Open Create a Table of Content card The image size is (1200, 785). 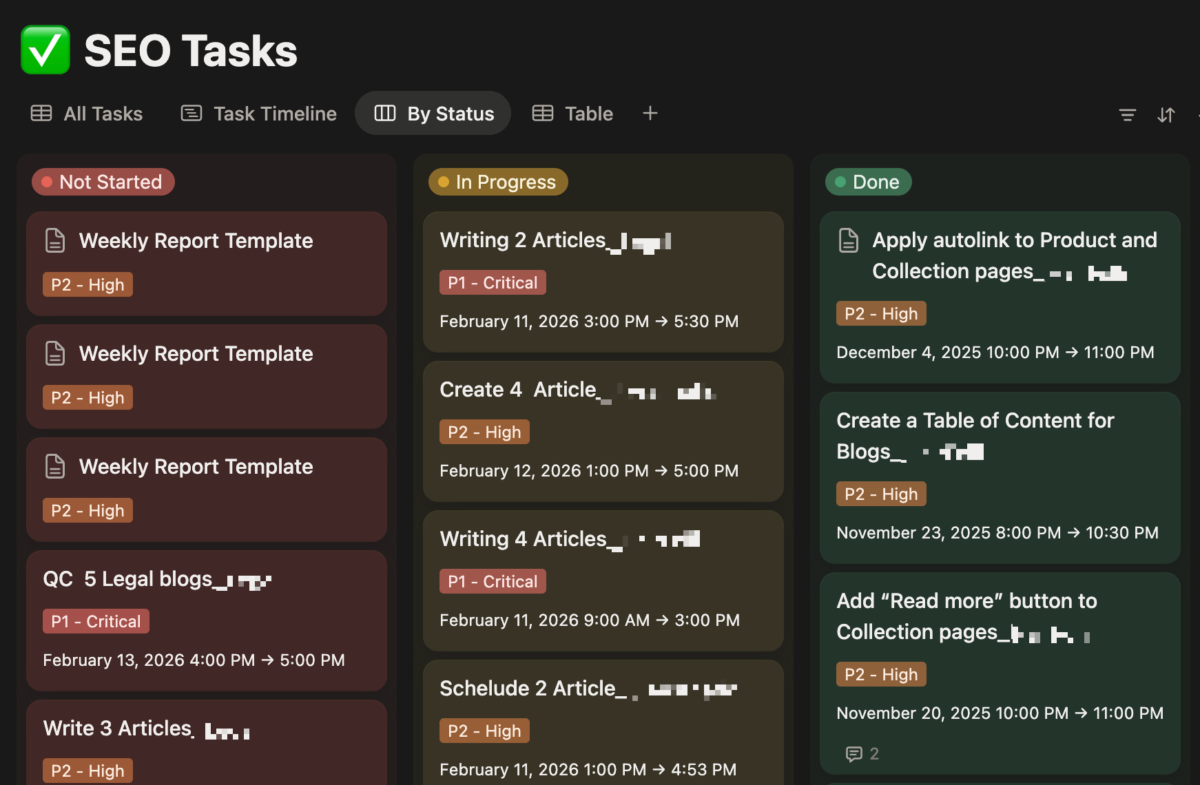click(975, 421)
